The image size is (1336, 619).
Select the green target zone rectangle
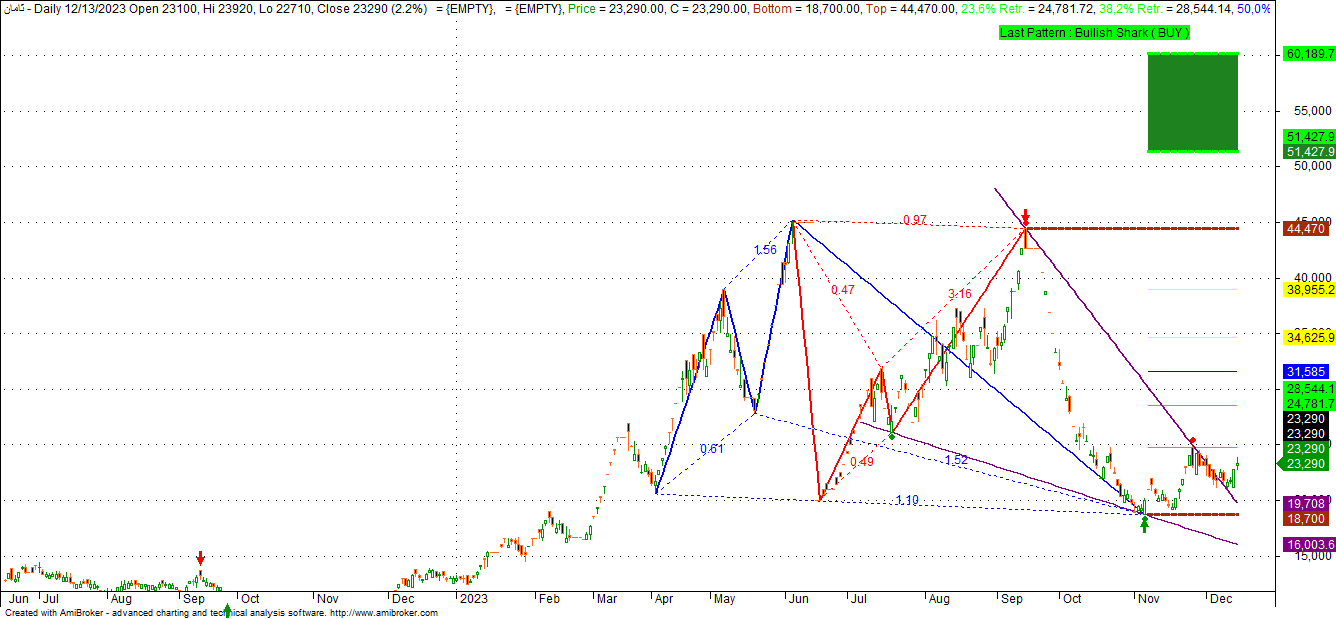click(1193, 102)
